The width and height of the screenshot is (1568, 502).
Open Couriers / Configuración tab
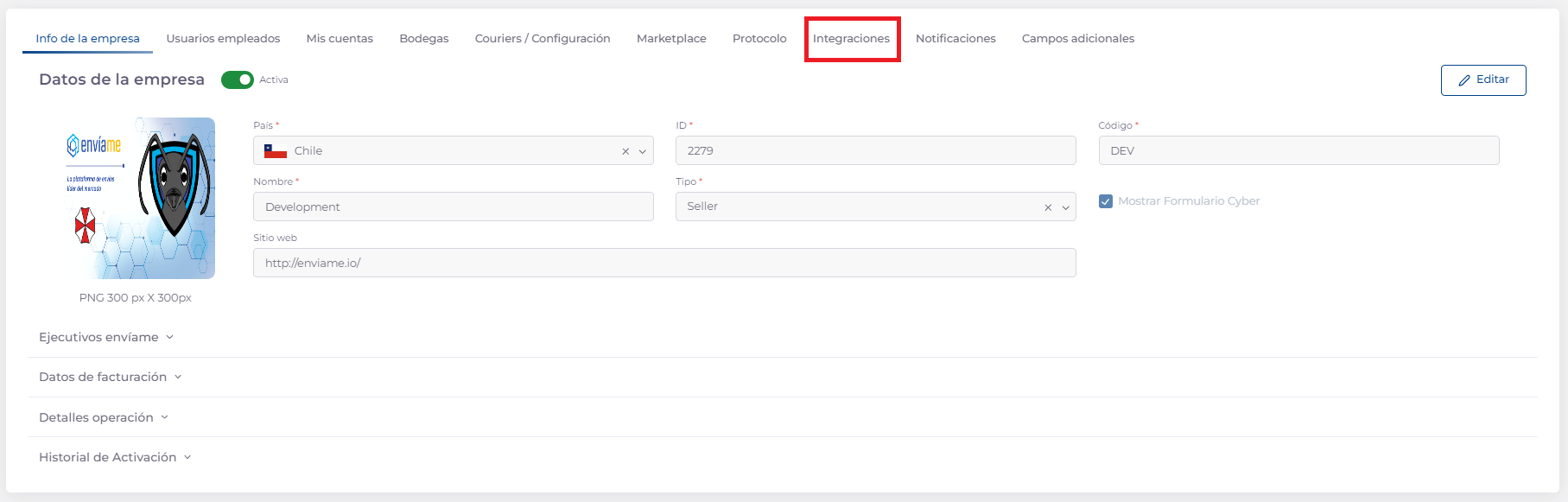click(543, 39)
